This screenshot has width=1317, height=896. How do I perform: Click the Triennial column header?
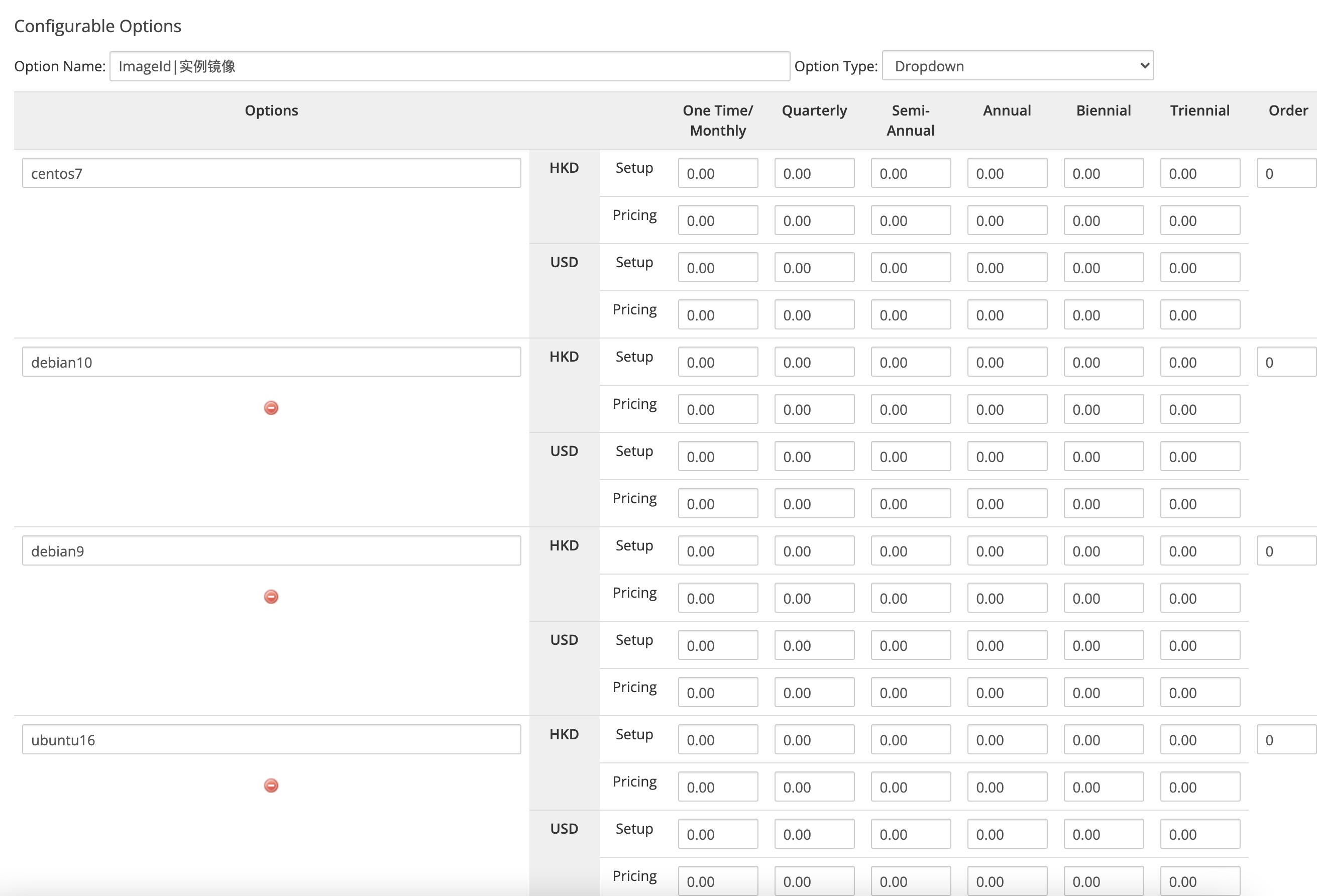pyautogui.click(x=1199, y=110)
